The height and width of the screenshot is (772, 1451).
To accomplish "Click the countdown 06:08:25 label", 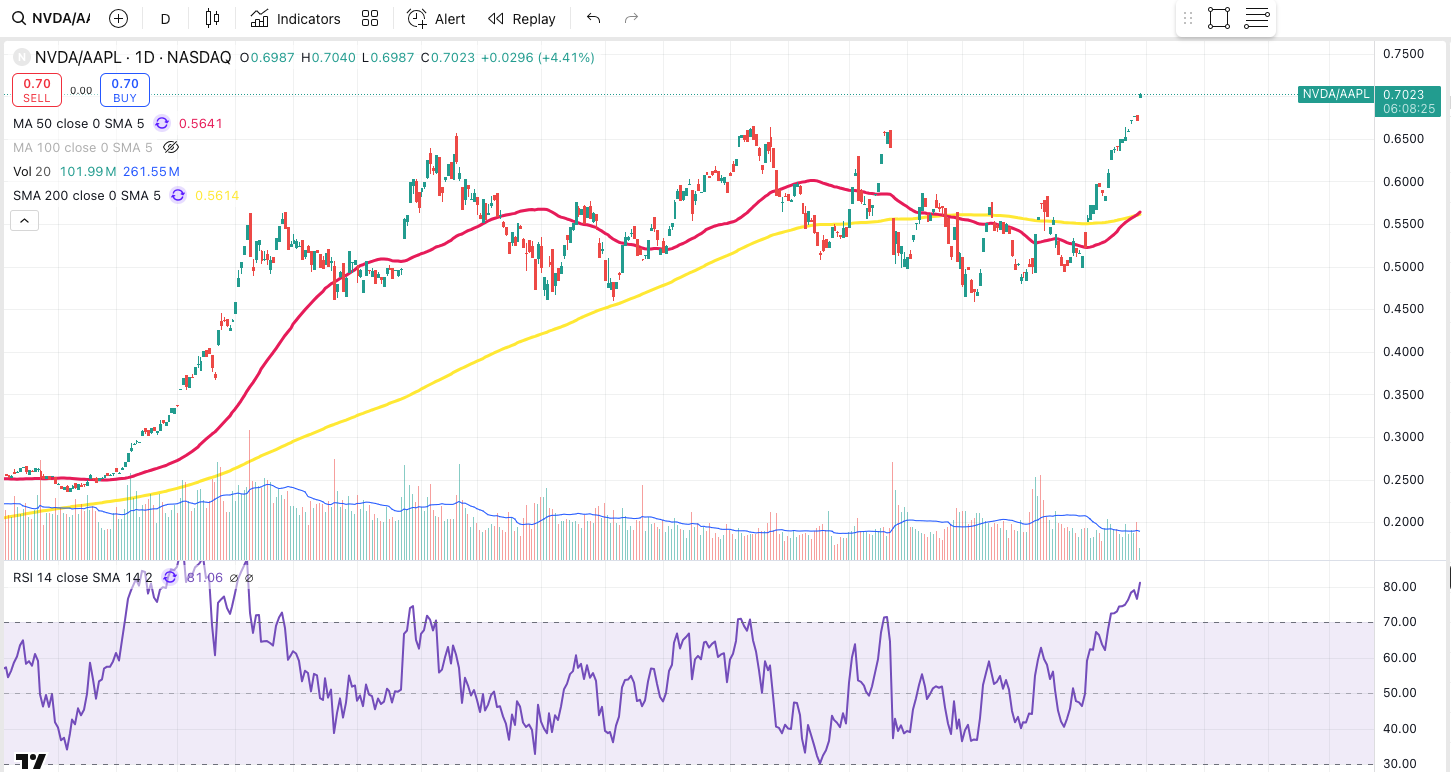I will 1409,108.
